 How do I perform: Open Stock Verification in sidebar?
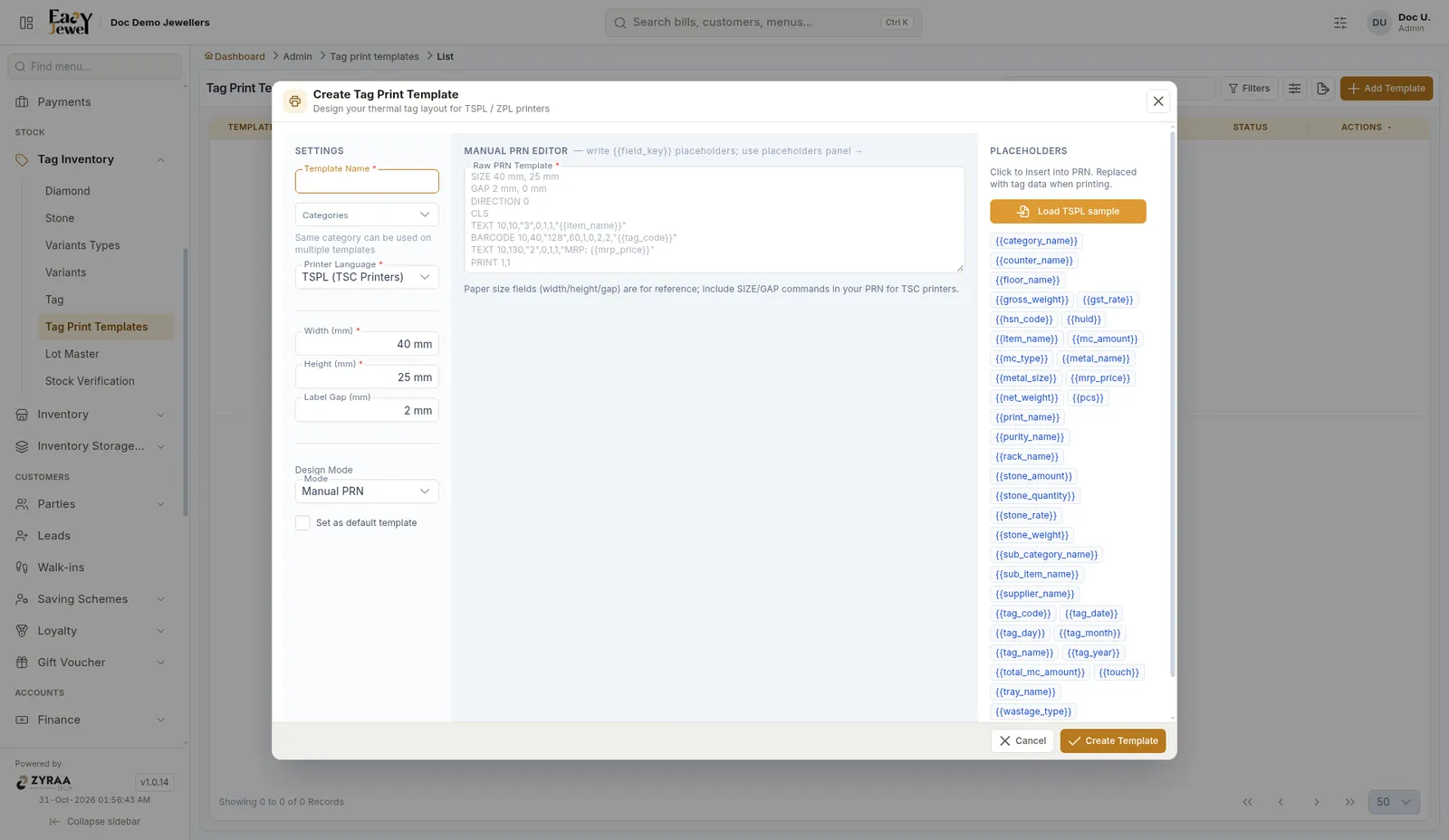(90, 381)
